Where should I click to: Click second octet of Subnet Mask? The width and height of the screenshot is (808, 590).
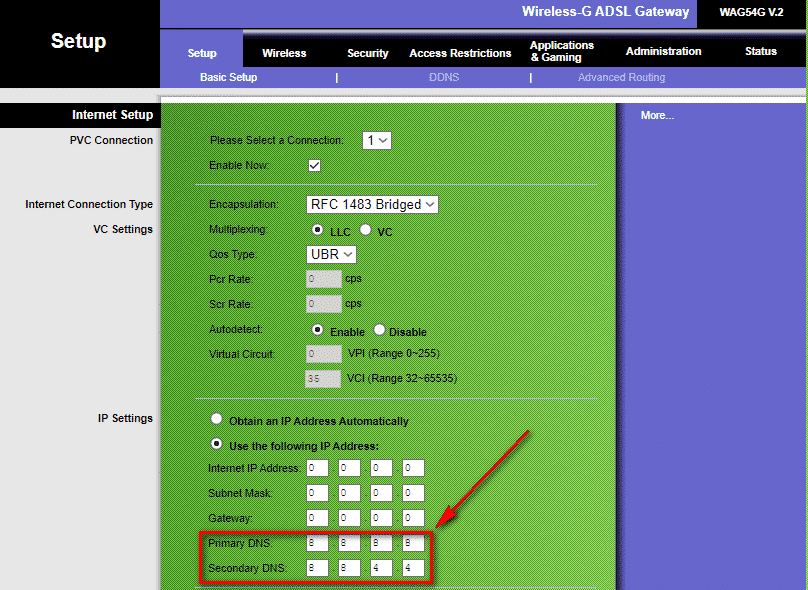pyautogui.click(x=349, y=493)
